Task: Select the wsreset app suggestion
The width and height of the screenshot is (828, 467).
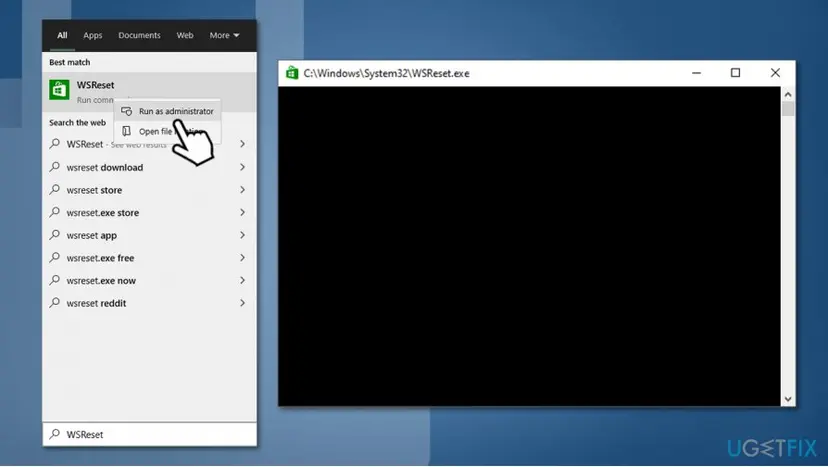Action: click(149, 235)
